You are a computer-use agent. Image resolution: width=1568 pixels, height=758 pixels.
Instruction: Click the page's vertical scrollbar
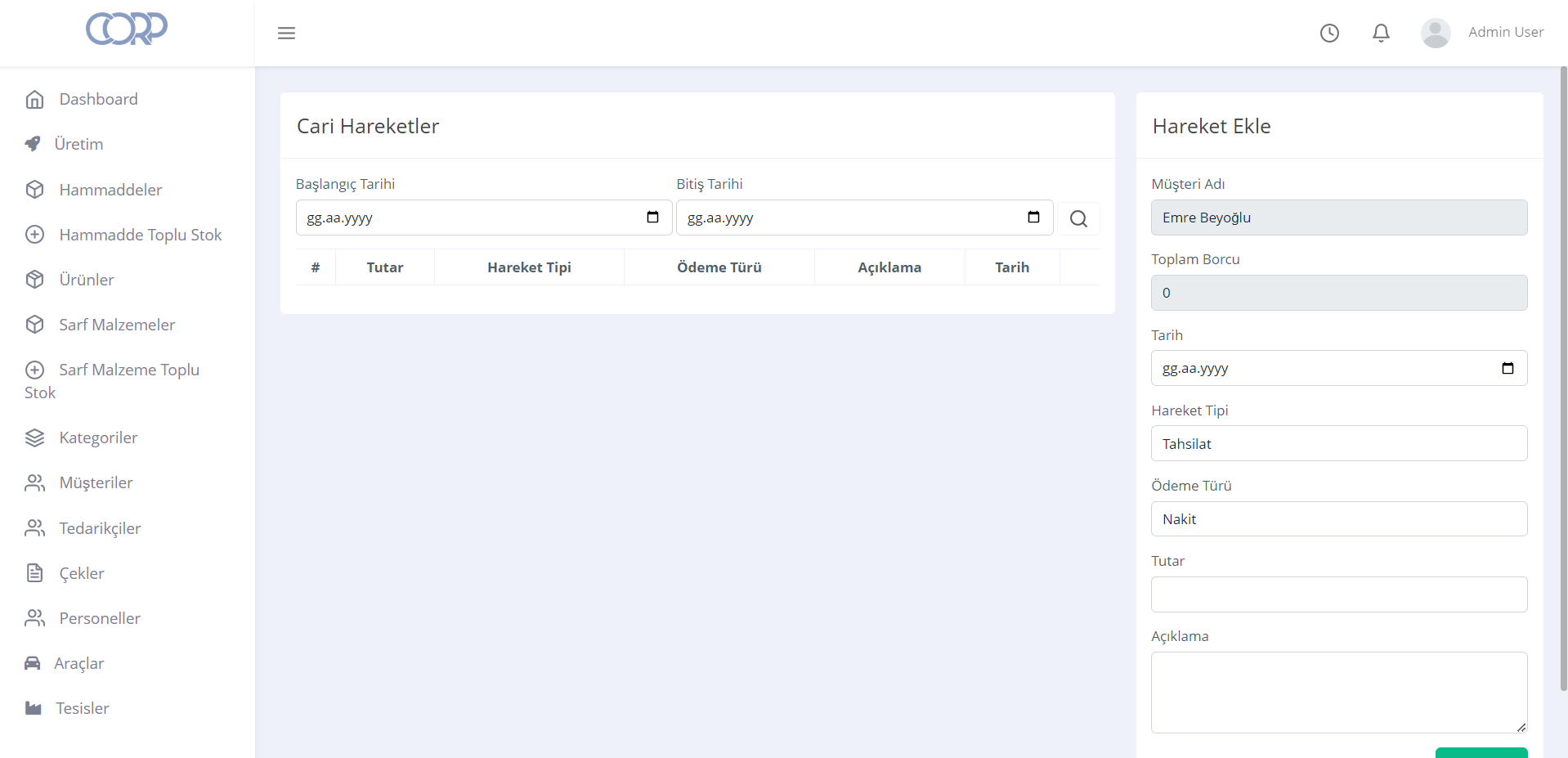(x=1563, y=376)
